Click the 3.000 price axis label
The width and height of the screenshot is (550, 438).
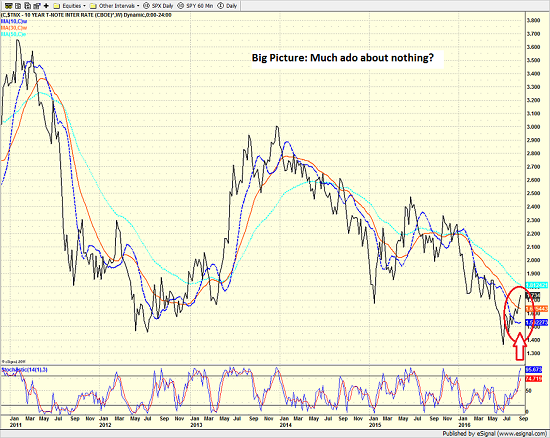[x=534, y=127]
